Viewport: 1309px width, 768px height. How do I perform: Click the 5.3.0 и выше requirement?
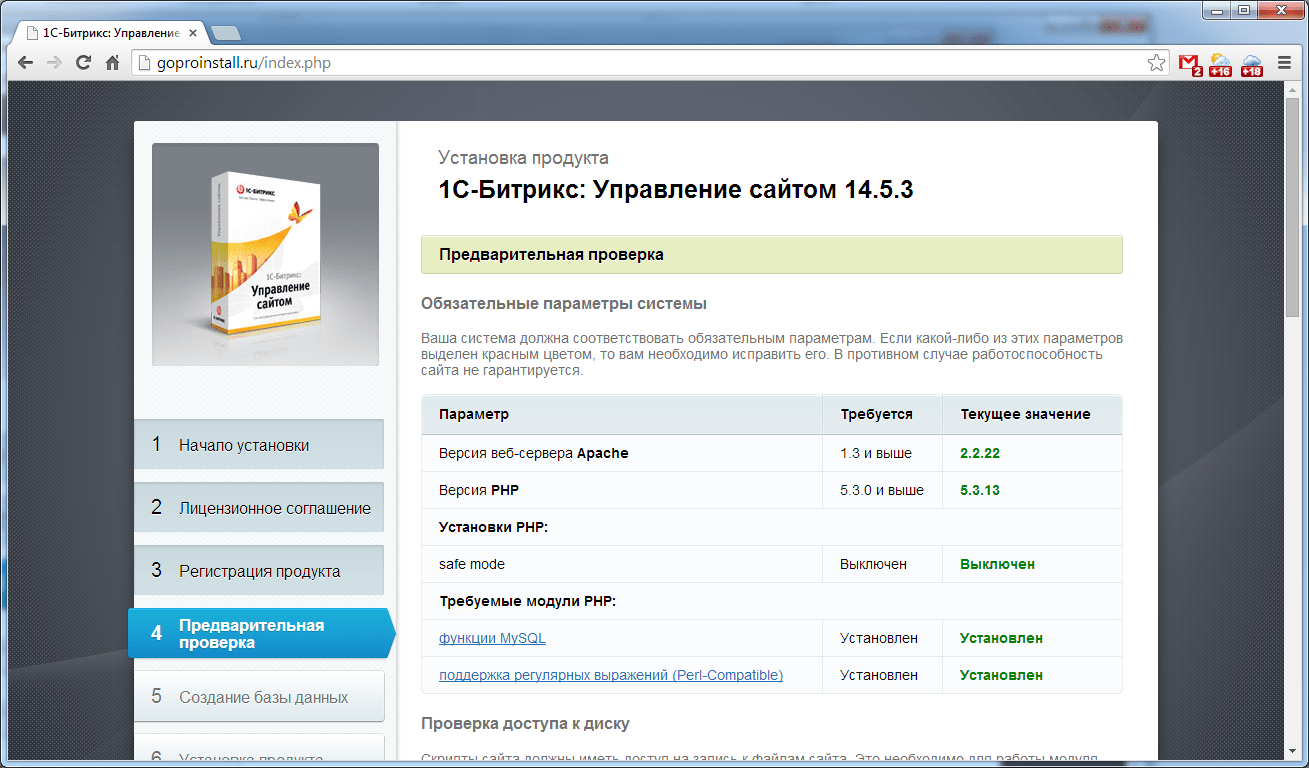882,490
